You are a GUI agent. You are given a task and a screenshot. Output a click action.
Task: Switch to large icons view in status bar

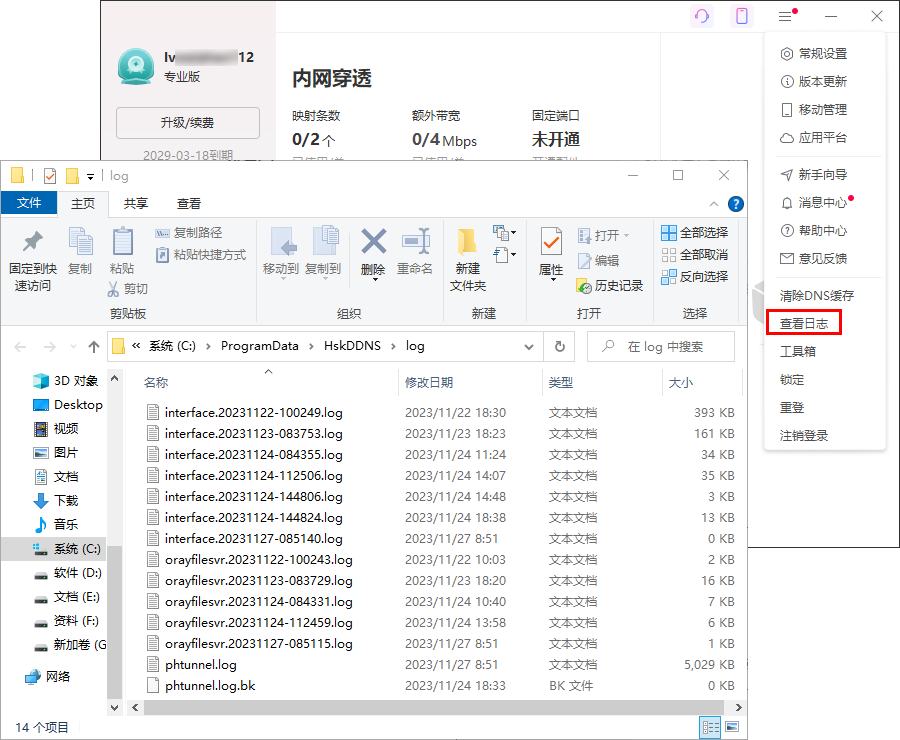pos(732,727)
